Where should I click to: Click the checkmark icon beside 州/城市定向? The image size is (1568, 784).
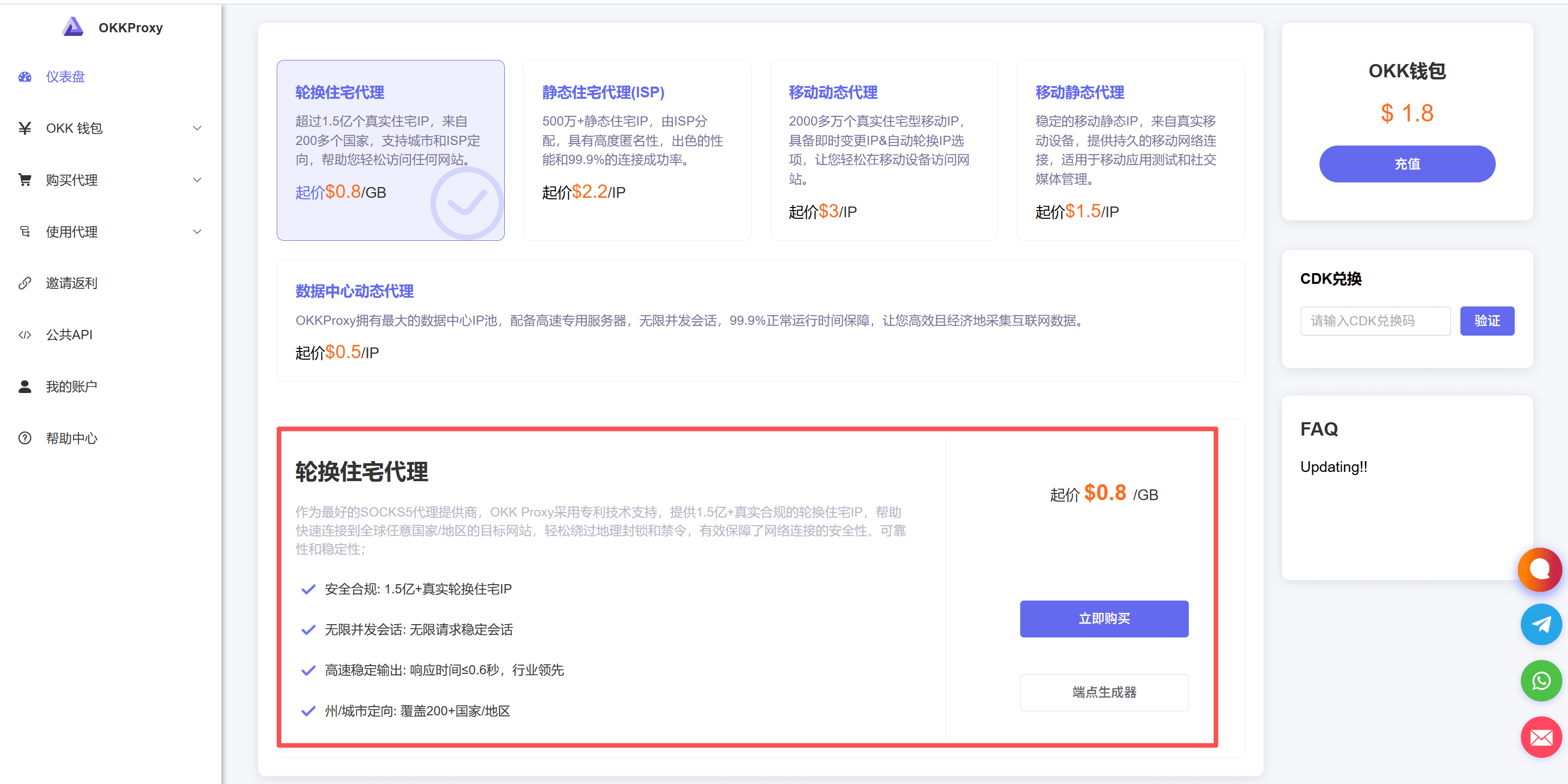point(308,711)
